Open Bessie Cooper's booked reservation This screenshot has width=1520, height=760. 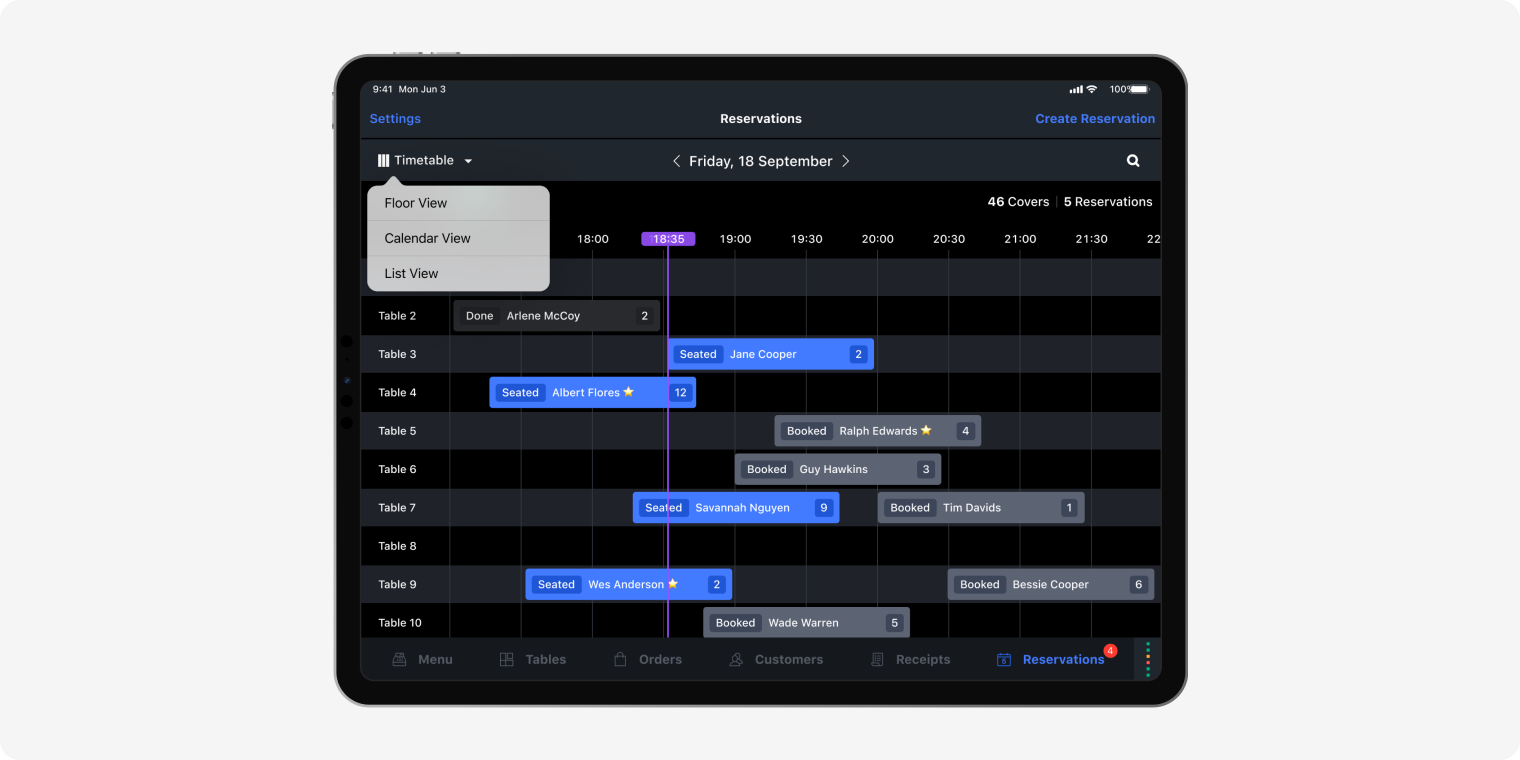1050,585
